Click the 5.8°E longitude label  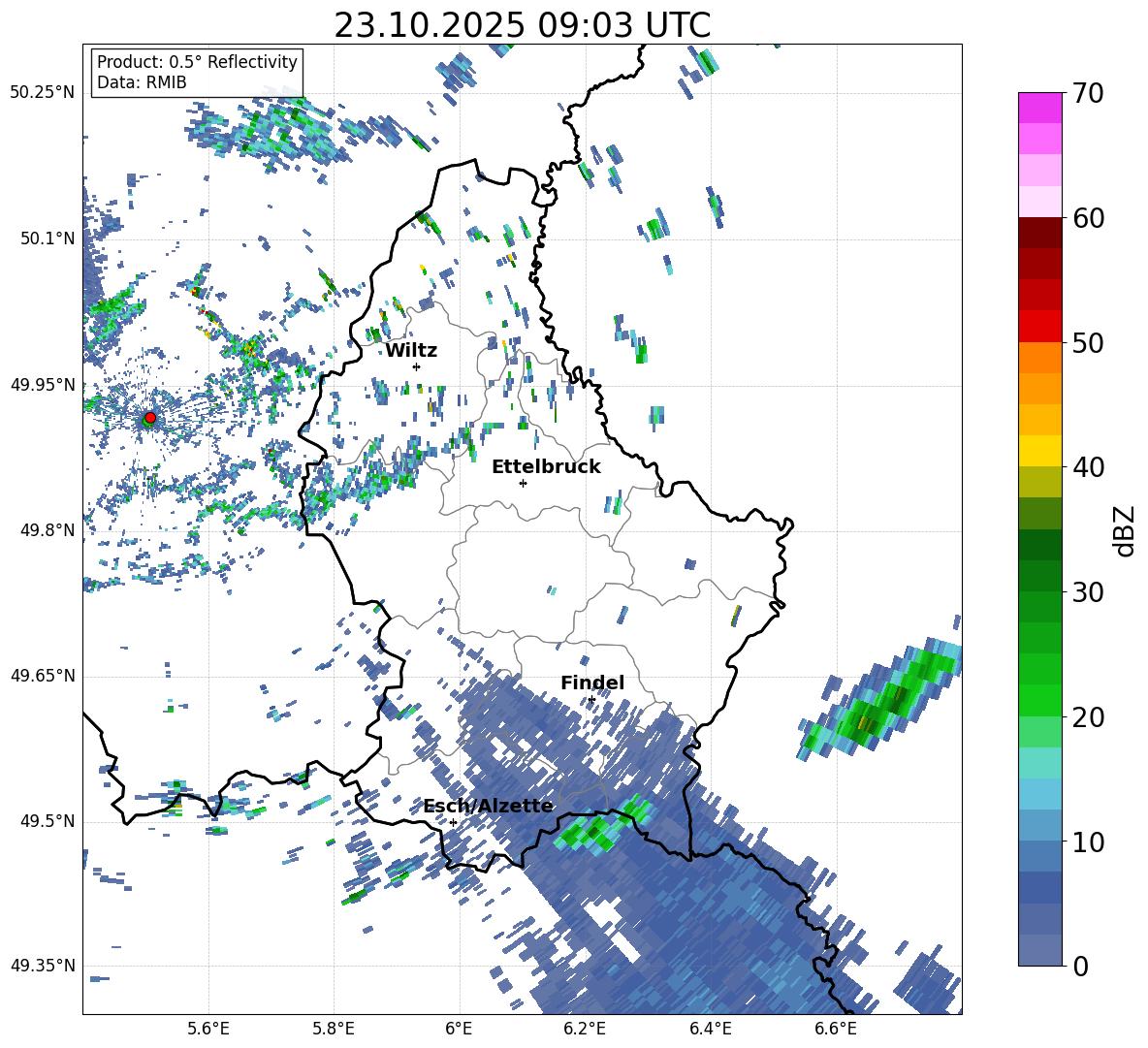click(334, 1029)
